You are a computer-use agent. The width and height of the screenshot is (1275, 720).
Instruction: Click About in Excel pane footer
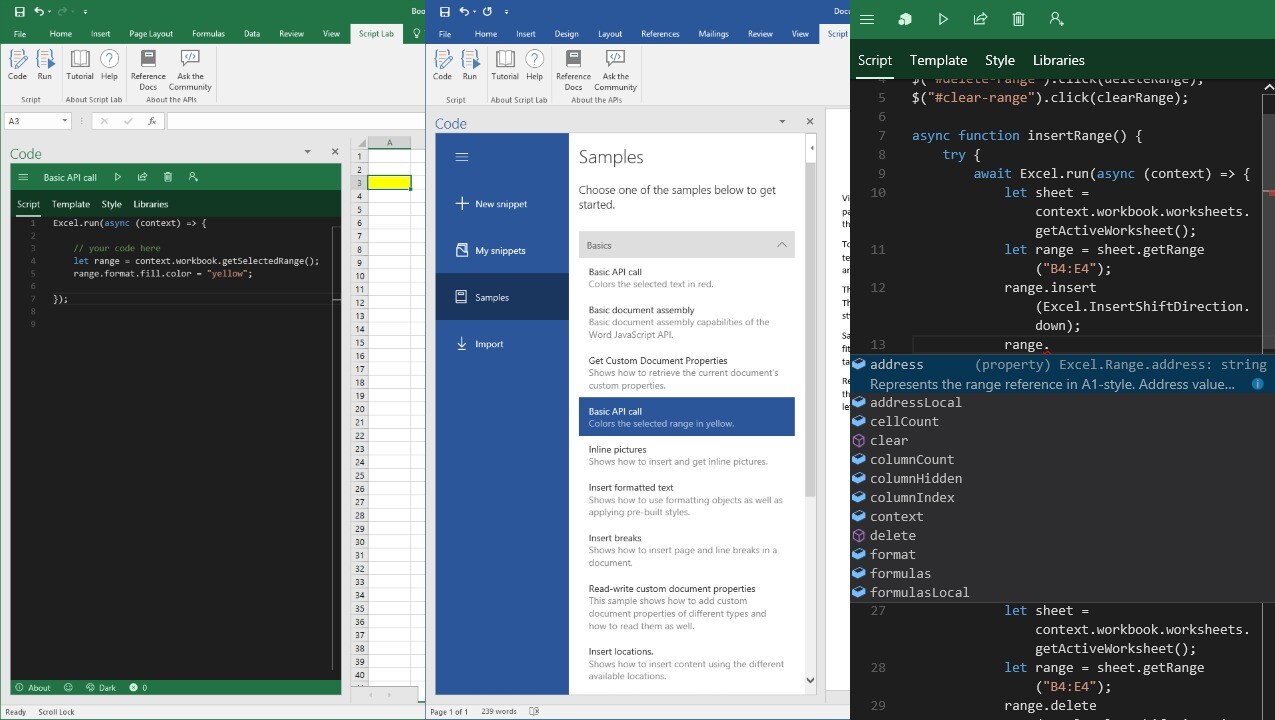point(33,687)
